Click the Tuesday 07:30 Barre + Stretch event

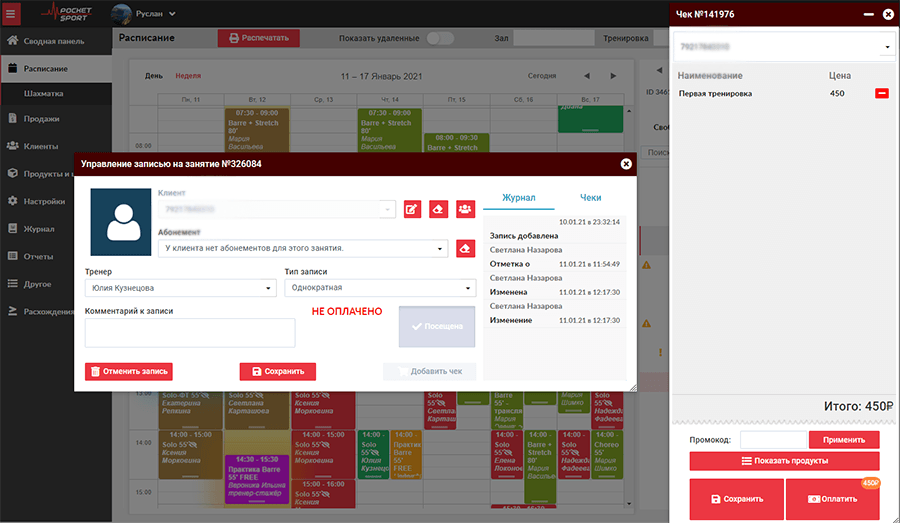click(x=257, y=129)
